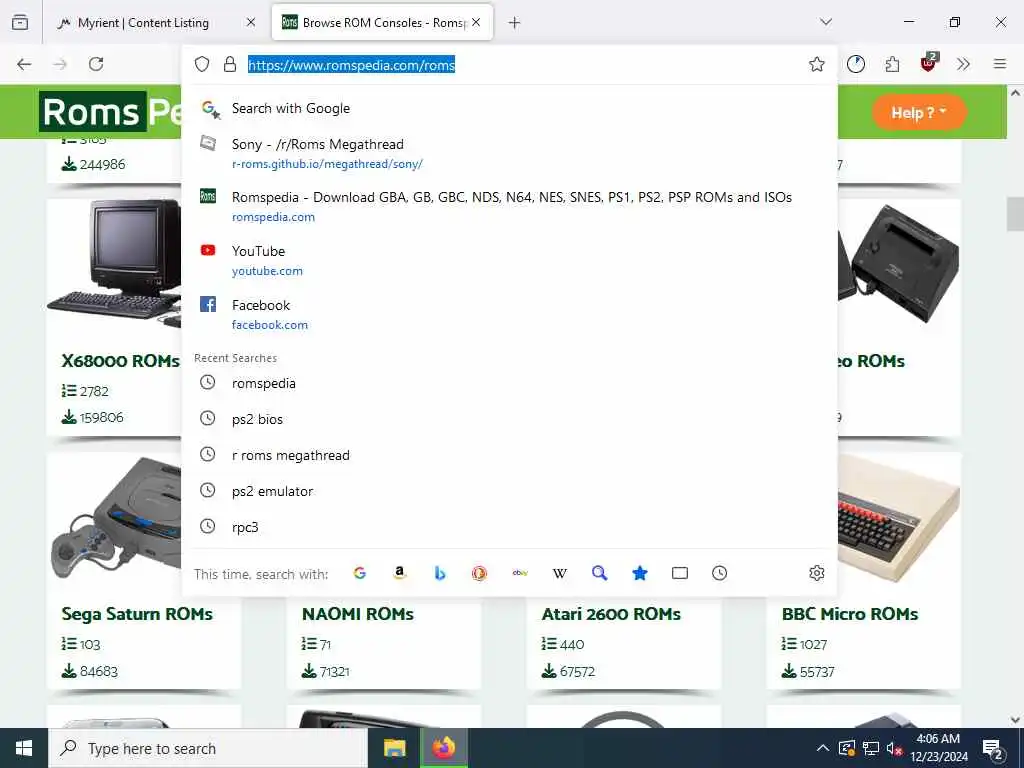Open search settings gear icon

pos(816,573)
